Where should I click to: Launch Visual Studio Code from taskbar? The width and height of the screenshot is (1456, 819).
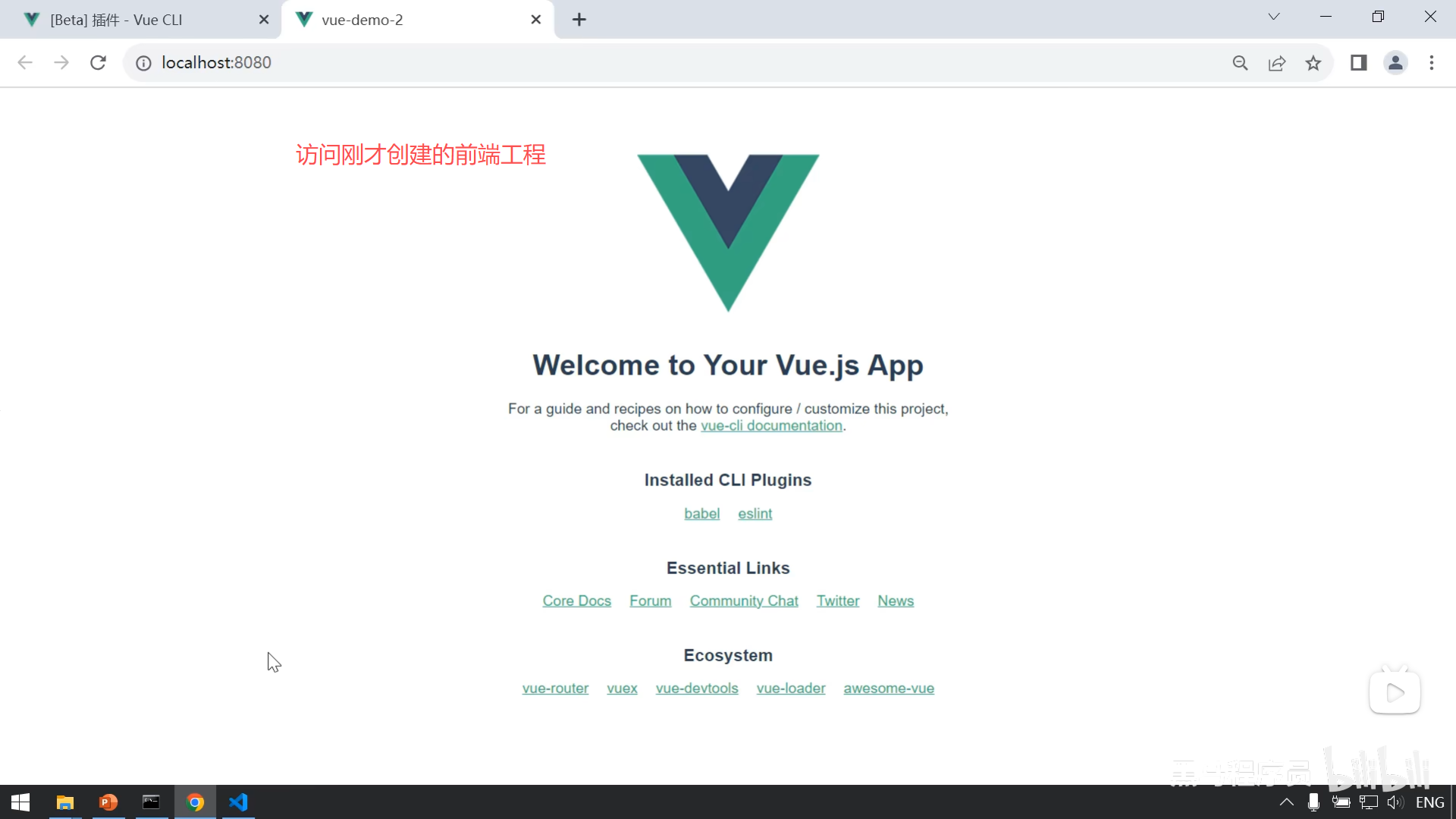coord(238,802)
